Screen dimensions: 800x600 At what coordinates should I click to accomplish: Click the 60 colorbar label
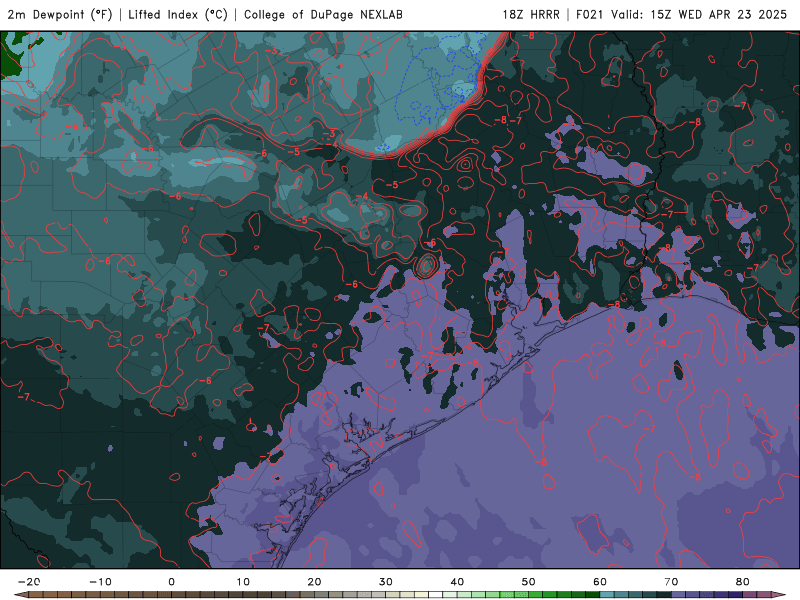tap(600, 582)
